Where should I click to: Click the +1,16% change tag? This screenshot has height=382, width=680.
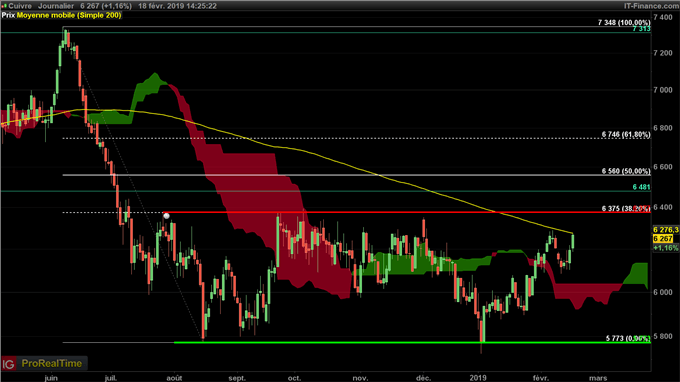666,248
